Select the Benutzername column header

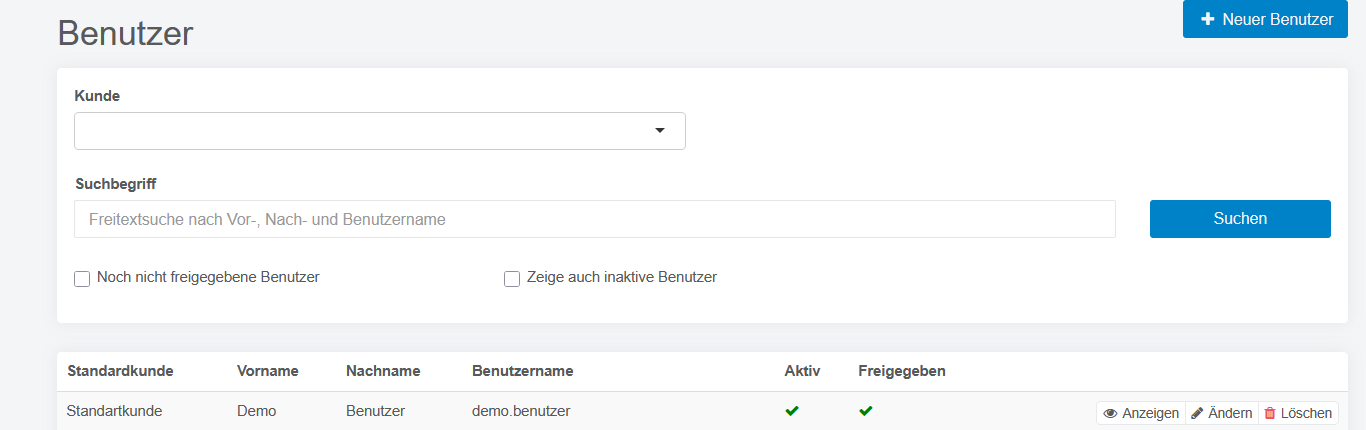[x=522, y=371]
